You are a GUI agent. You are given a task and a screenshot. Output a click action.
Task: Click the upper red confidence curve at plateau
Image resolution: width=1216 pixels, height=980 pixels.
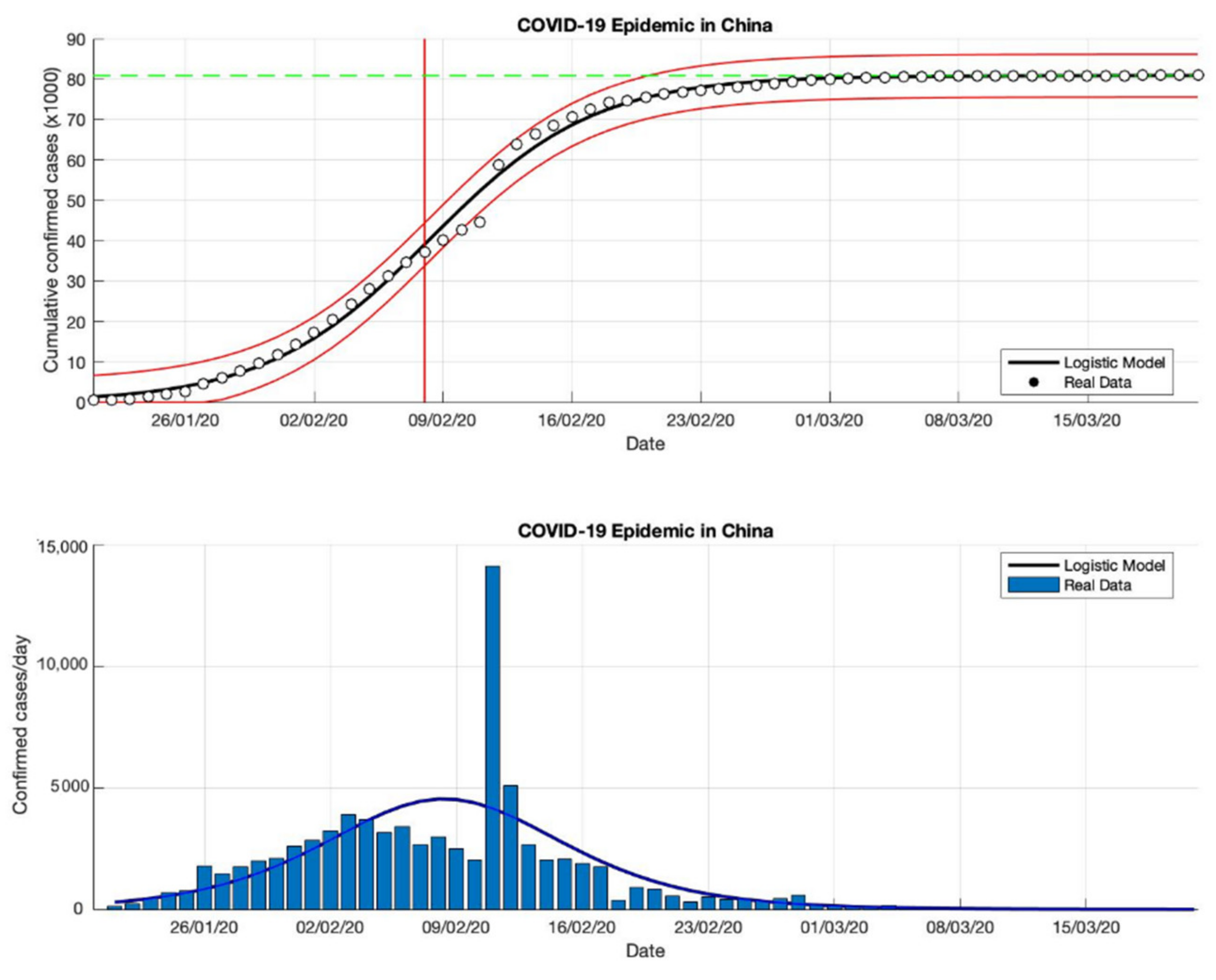tap(1017, 55)
